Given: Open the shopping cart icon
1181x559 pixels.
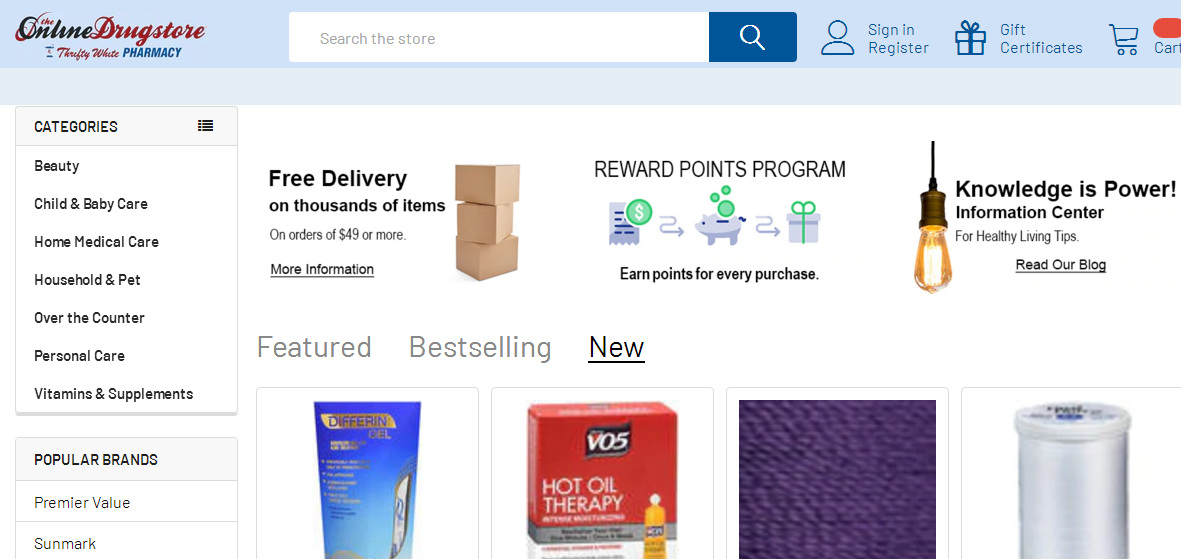Looking at the screenshot, I should (1124, 39).
